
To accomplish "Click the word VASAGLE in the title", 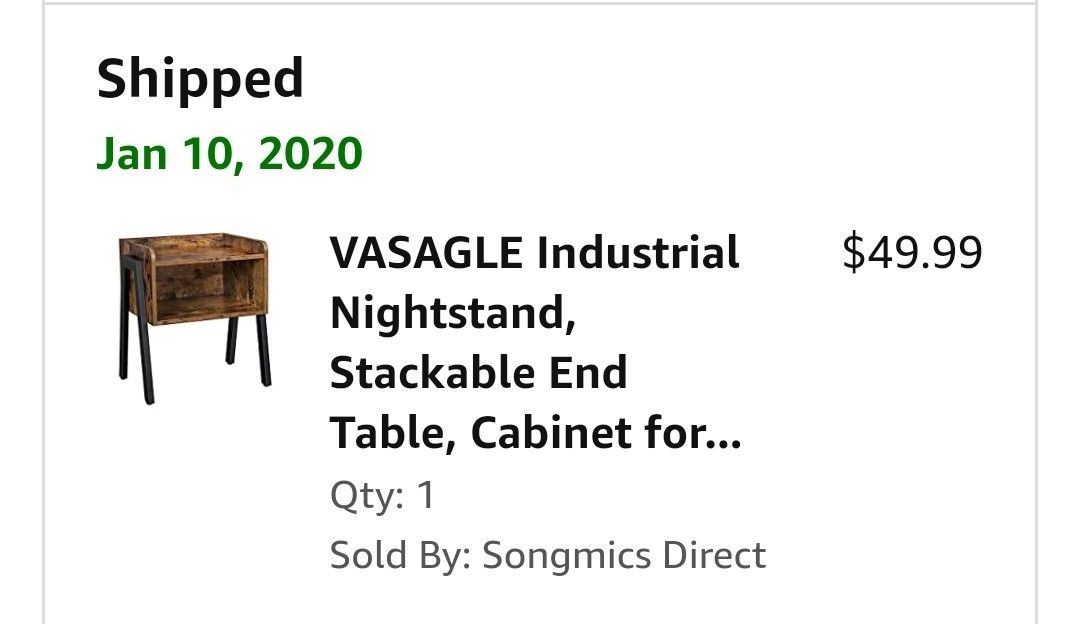I will tap(426, 254).
